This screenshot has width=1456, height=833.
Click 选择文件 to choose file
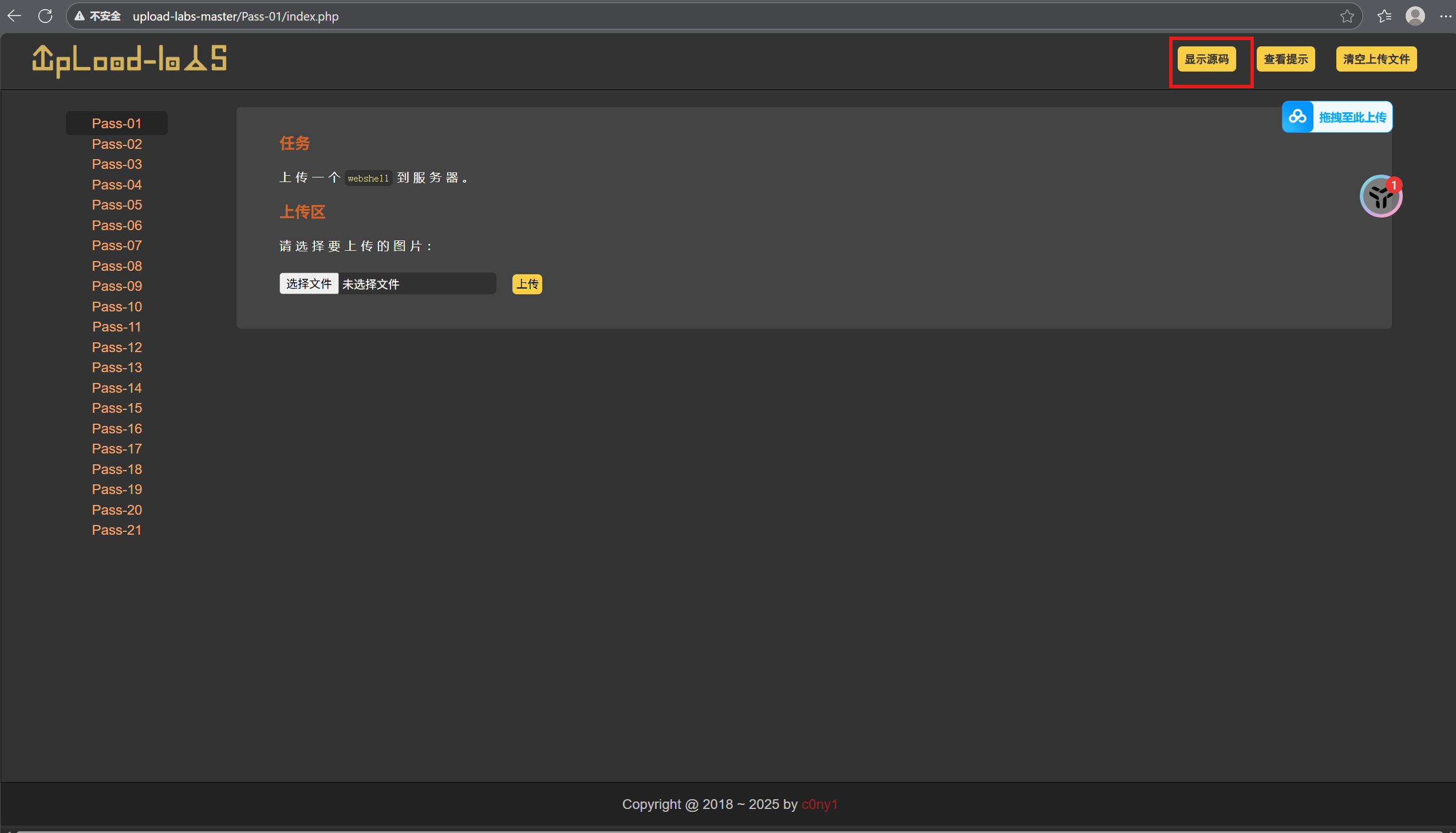(x=309, y=283)
